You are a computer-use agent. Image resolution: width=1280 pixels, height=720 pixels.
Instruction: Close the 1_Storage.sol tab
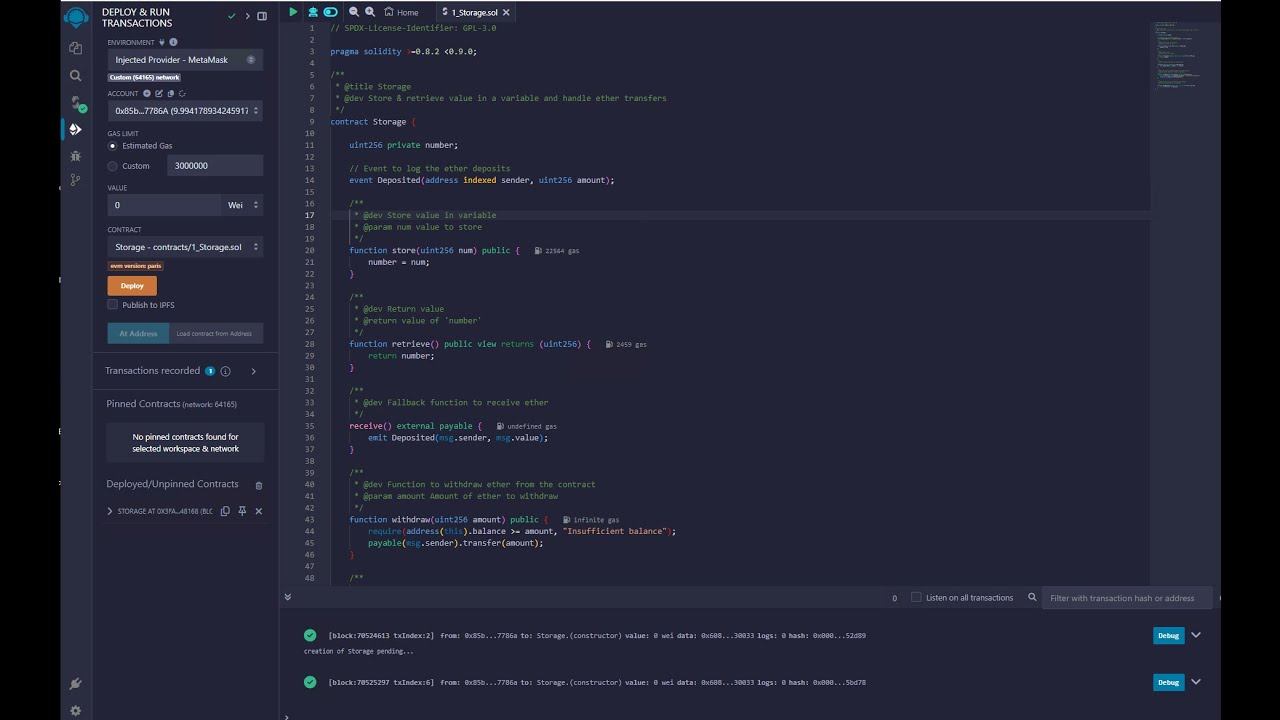pos(506,12)
